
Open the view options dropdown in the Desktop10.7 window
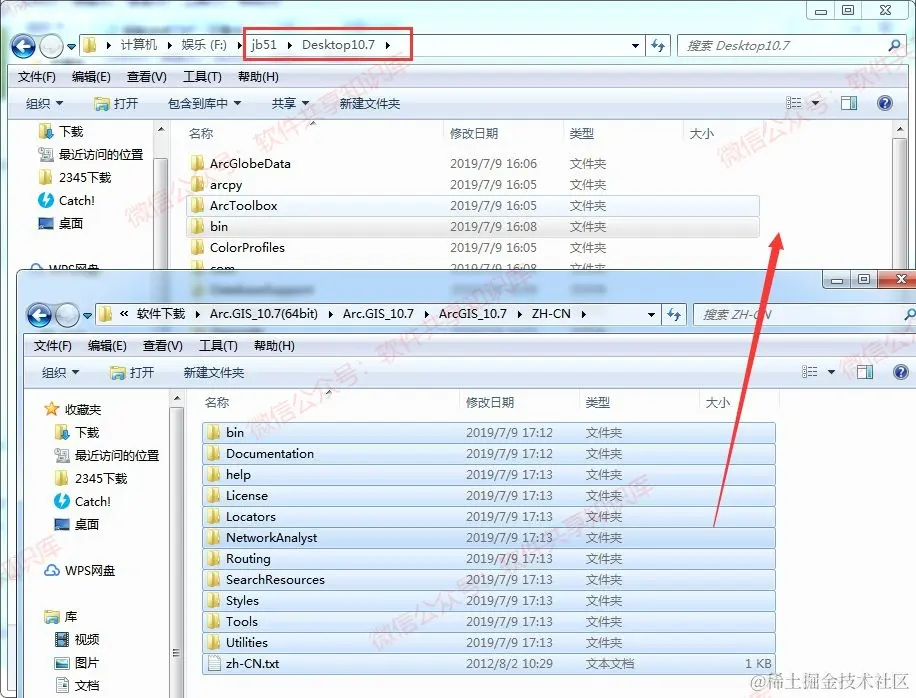tap(816, 103)
